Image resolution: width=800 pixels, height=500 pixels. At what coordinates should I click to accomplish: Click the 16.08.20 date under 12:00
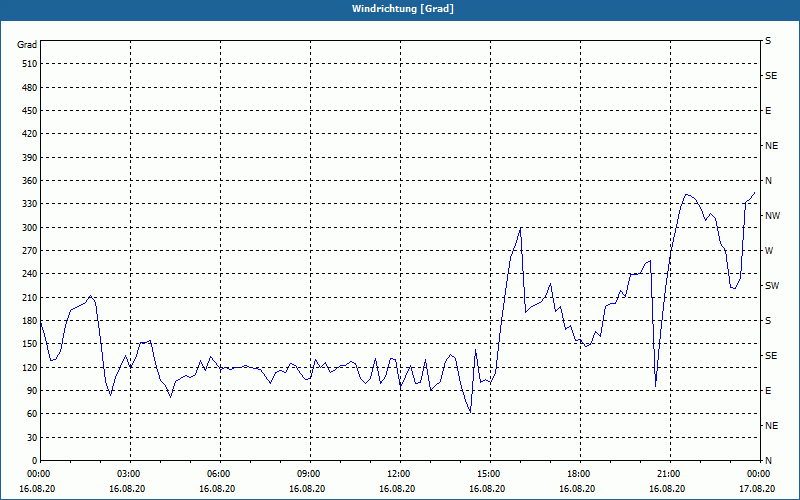pos(397,488)
